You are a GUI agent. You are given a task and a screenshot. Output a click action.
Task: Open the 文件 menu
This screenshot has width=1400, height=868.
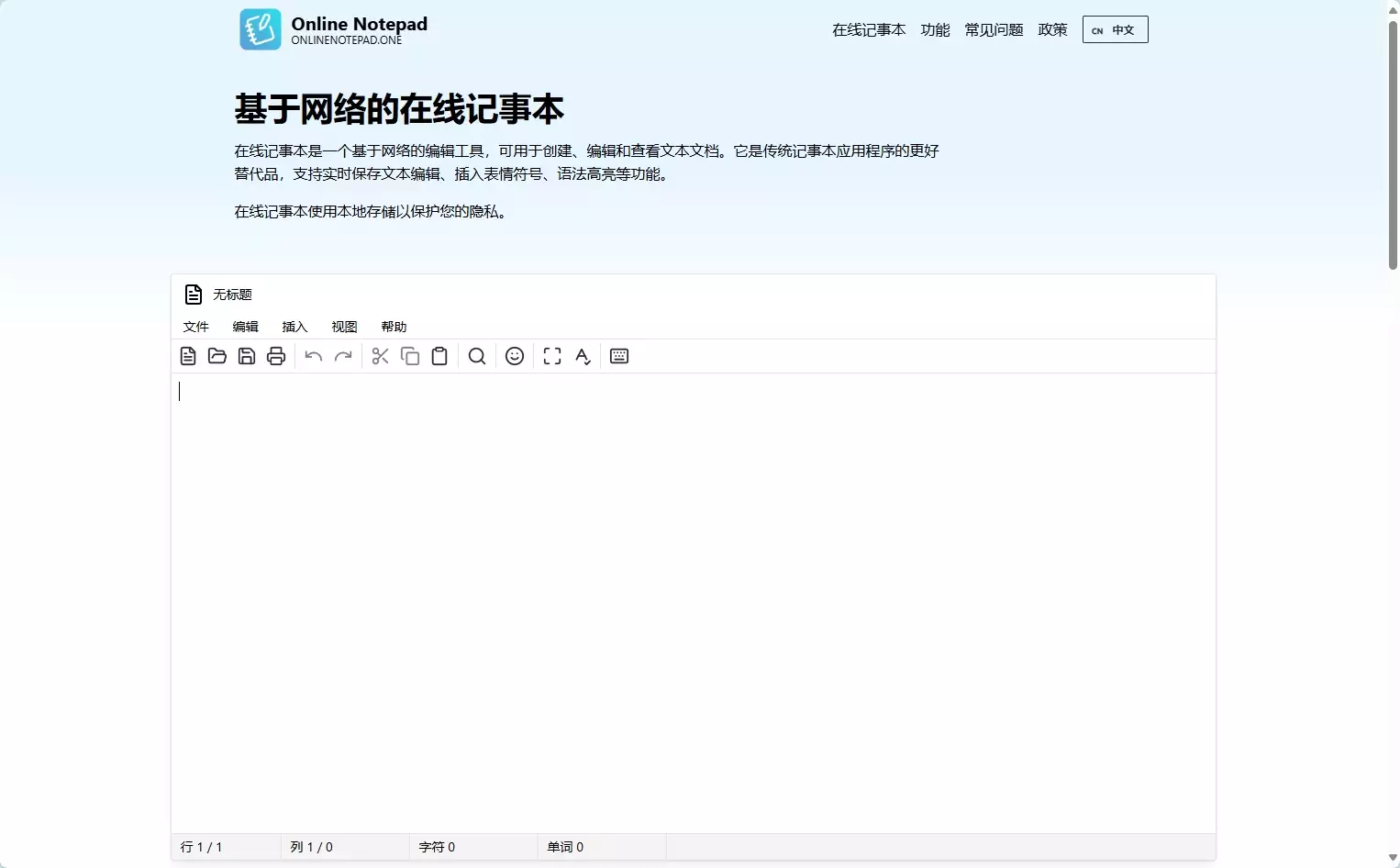click(x=196, y=327)
